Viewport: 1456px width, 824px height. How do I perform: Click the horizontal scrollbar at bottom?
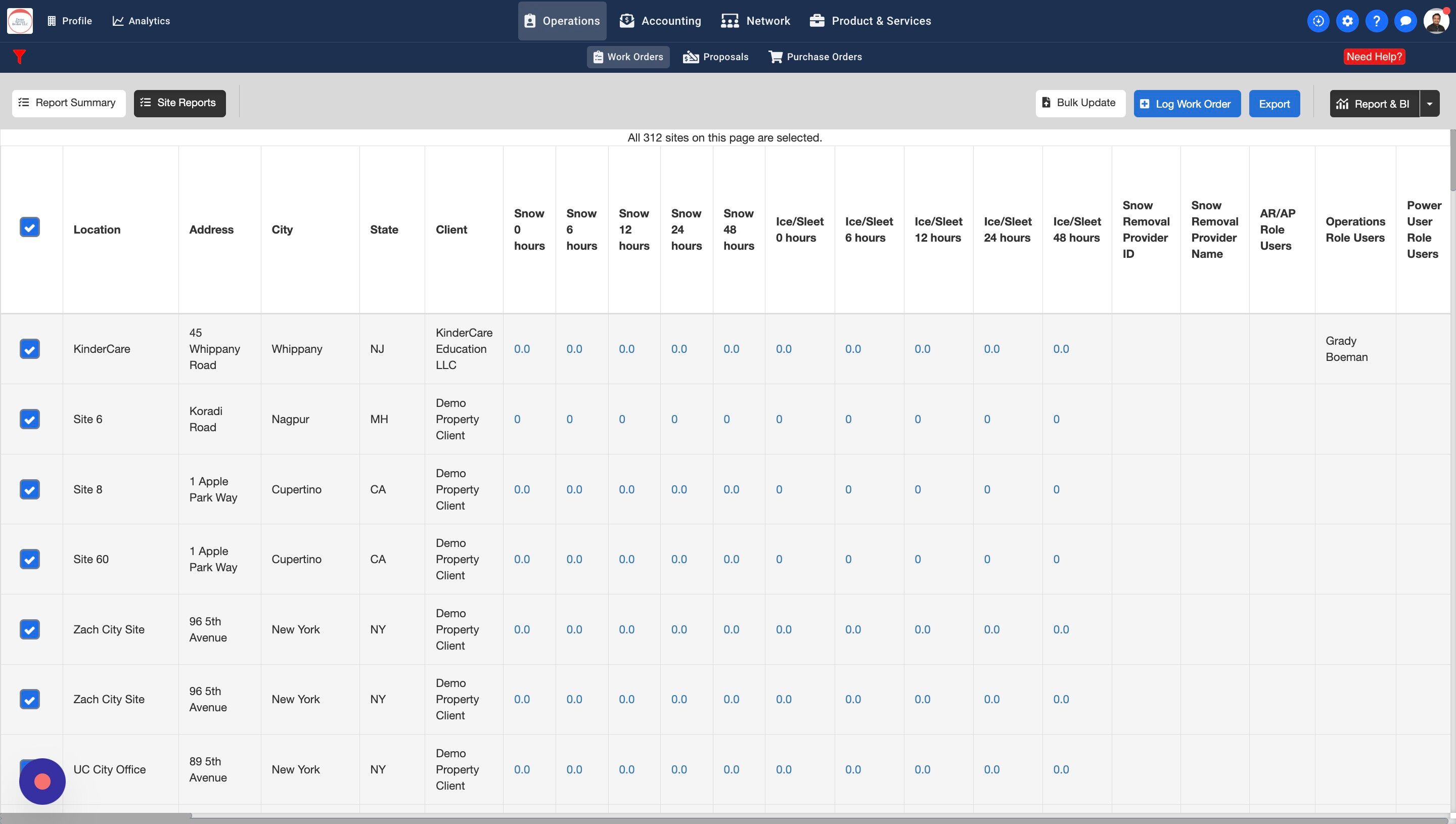click(96, 816)
